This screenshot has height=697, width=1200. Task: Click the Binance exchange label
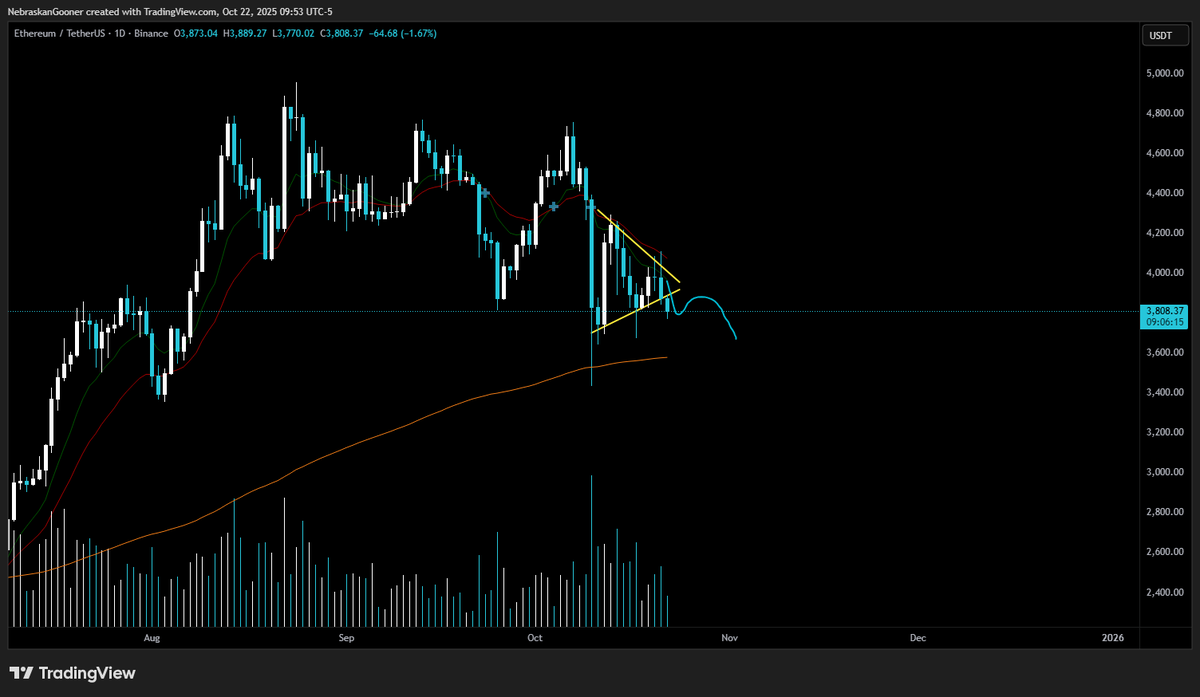pyautogui.click(x=149, y=33)
